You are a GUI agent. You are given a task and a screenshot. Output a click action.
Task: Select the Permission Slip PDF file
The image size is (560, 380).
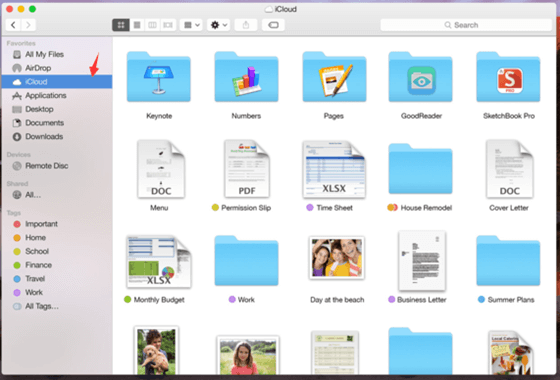[247, 169]
